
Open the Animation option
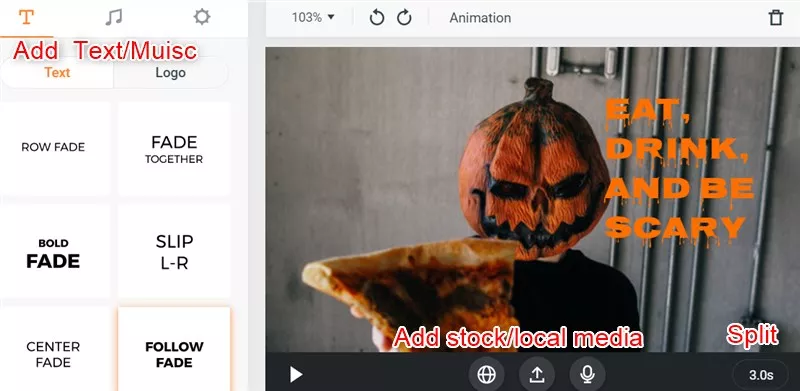(x=480, y=18)
